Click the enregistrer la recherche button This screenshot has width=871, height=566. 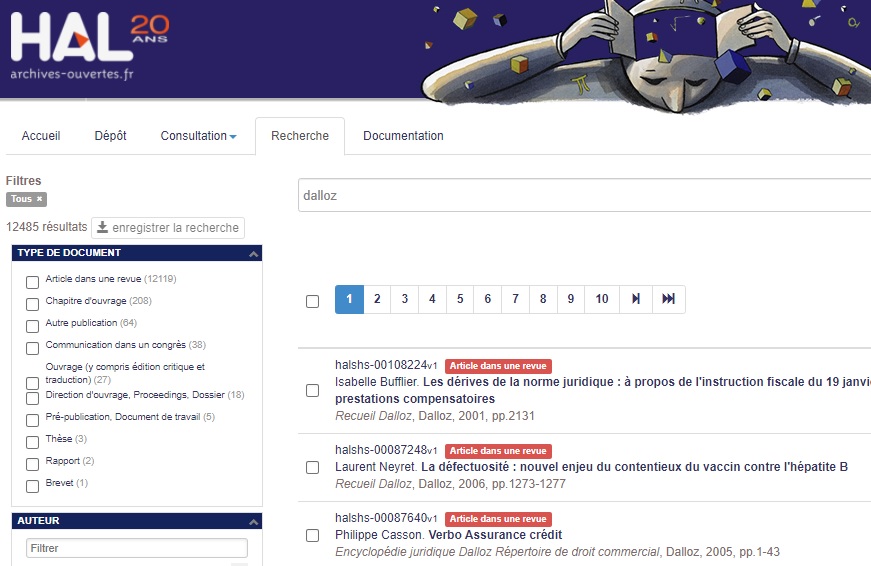(168, 228)
